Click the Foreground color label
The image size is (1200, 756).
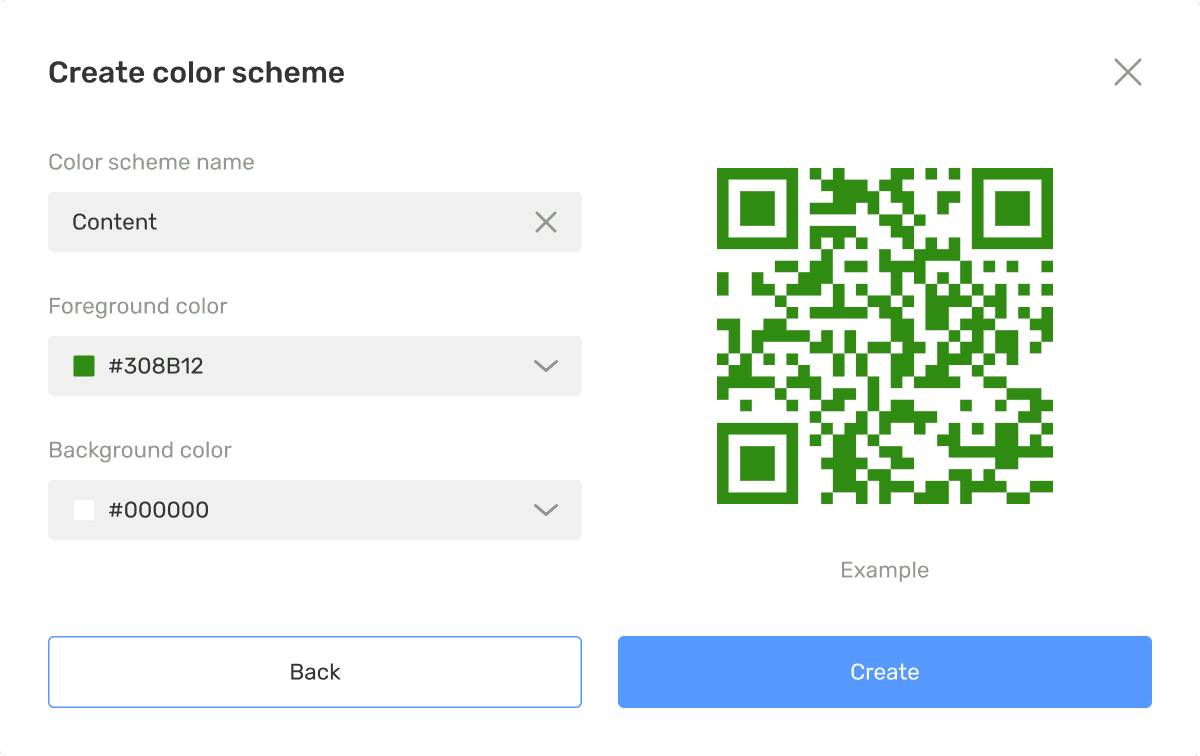pyautogui.click(x=138, y=306)
